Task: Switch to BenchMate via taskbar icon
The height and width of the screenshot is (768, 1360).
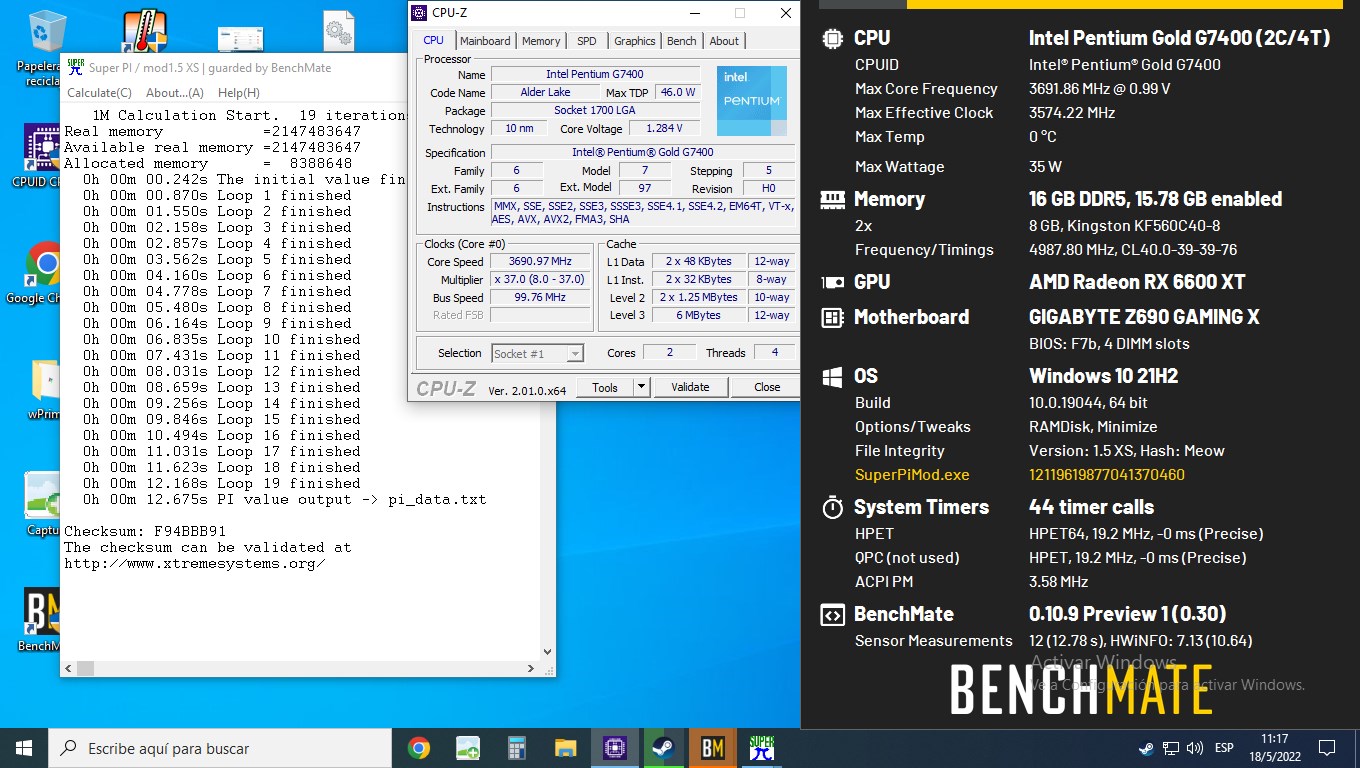Action: [x=712, y=748]
